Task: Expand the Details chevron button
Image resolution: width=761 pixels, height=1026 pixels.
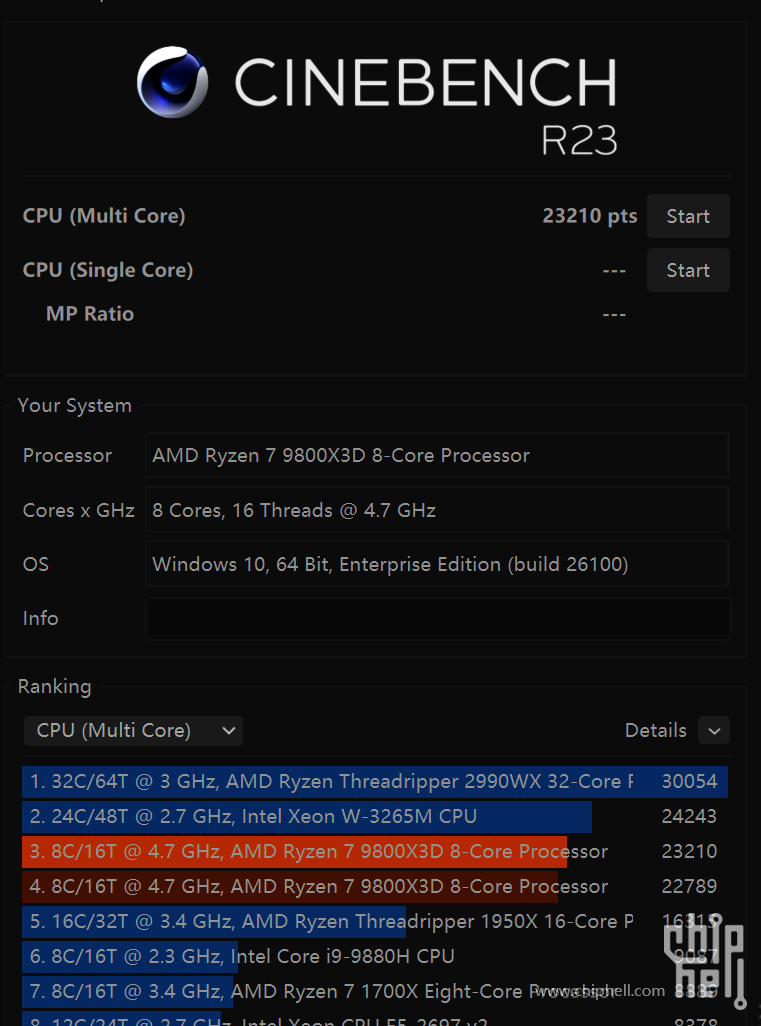Action: point(714,730)
